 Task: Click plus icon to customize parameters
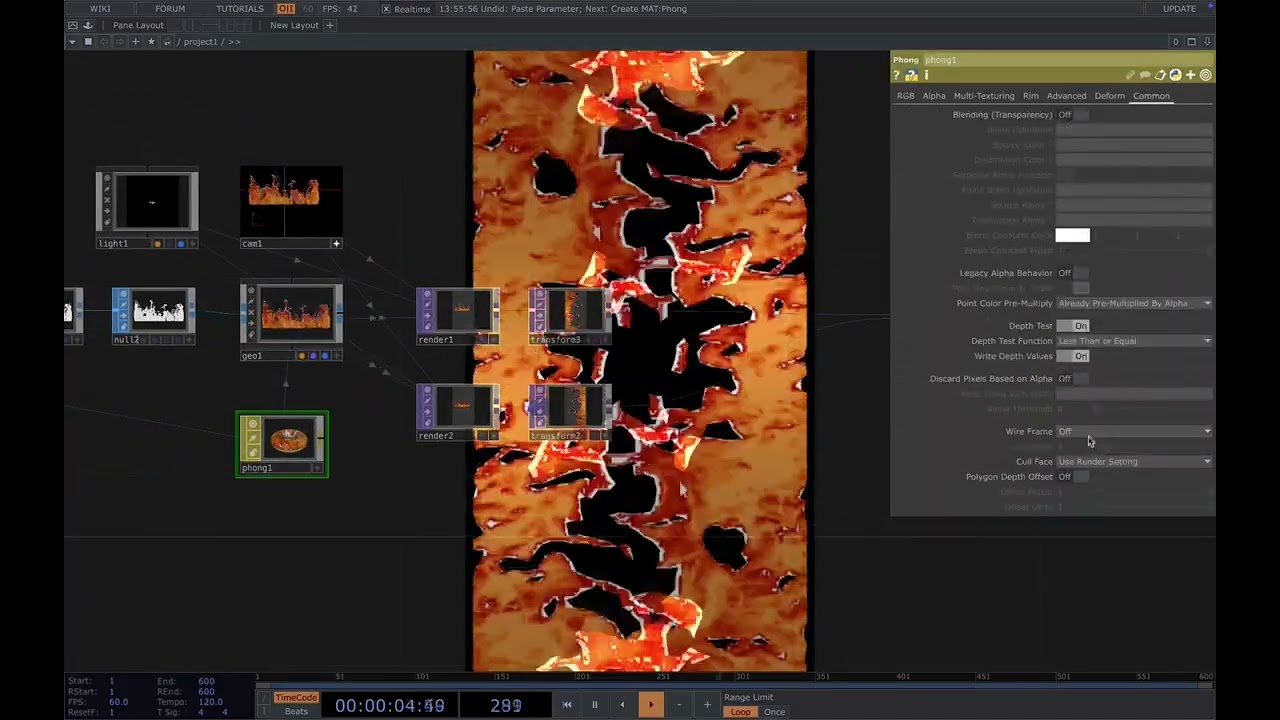[1190, 76]
